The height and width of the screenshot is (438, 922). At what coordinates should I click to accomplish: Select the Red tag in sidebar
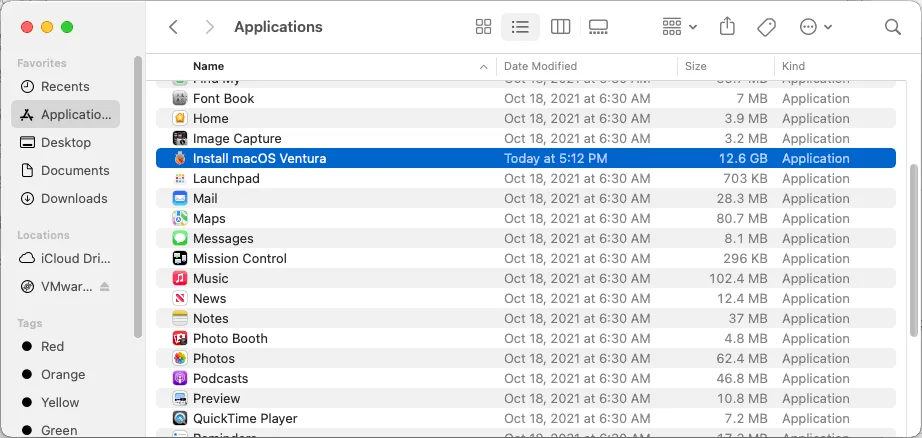[x=52, y=346]
